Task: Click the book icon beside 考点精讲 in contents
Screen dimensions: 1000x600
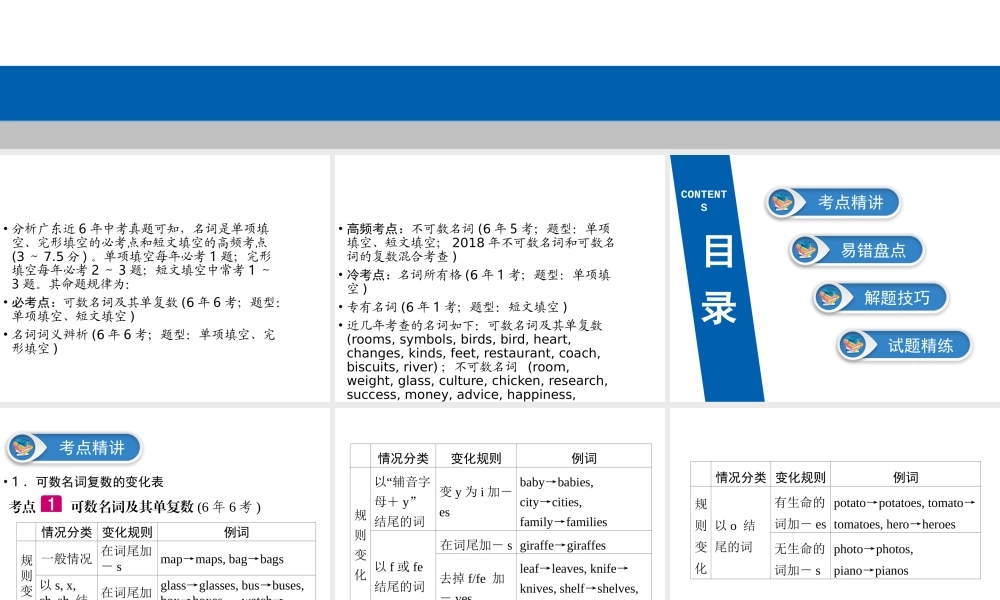Action: click(x=782, y=203)
